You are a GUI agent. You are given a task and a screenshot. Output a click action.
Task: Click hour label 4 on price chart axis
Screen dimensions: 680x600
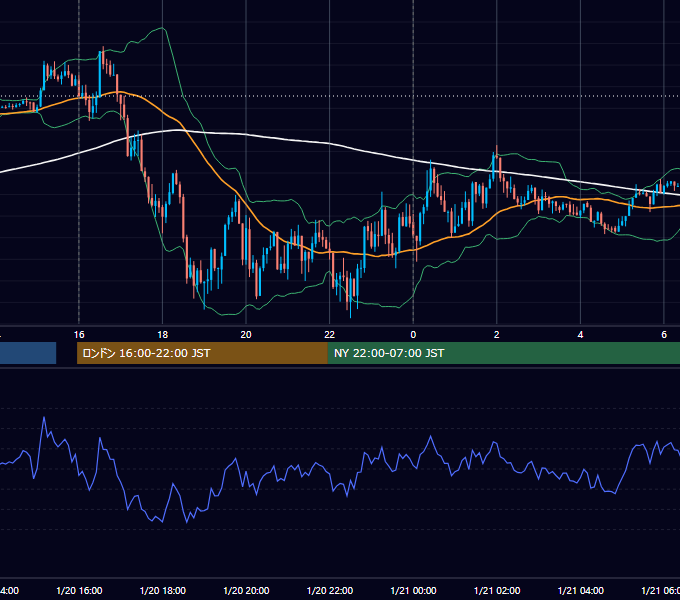click(580, 335)
